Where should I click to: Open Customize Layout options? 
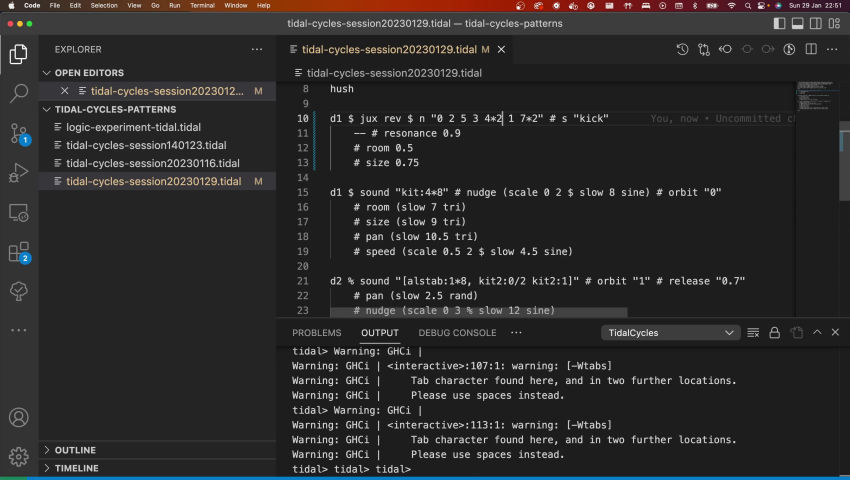click(834, 23)
